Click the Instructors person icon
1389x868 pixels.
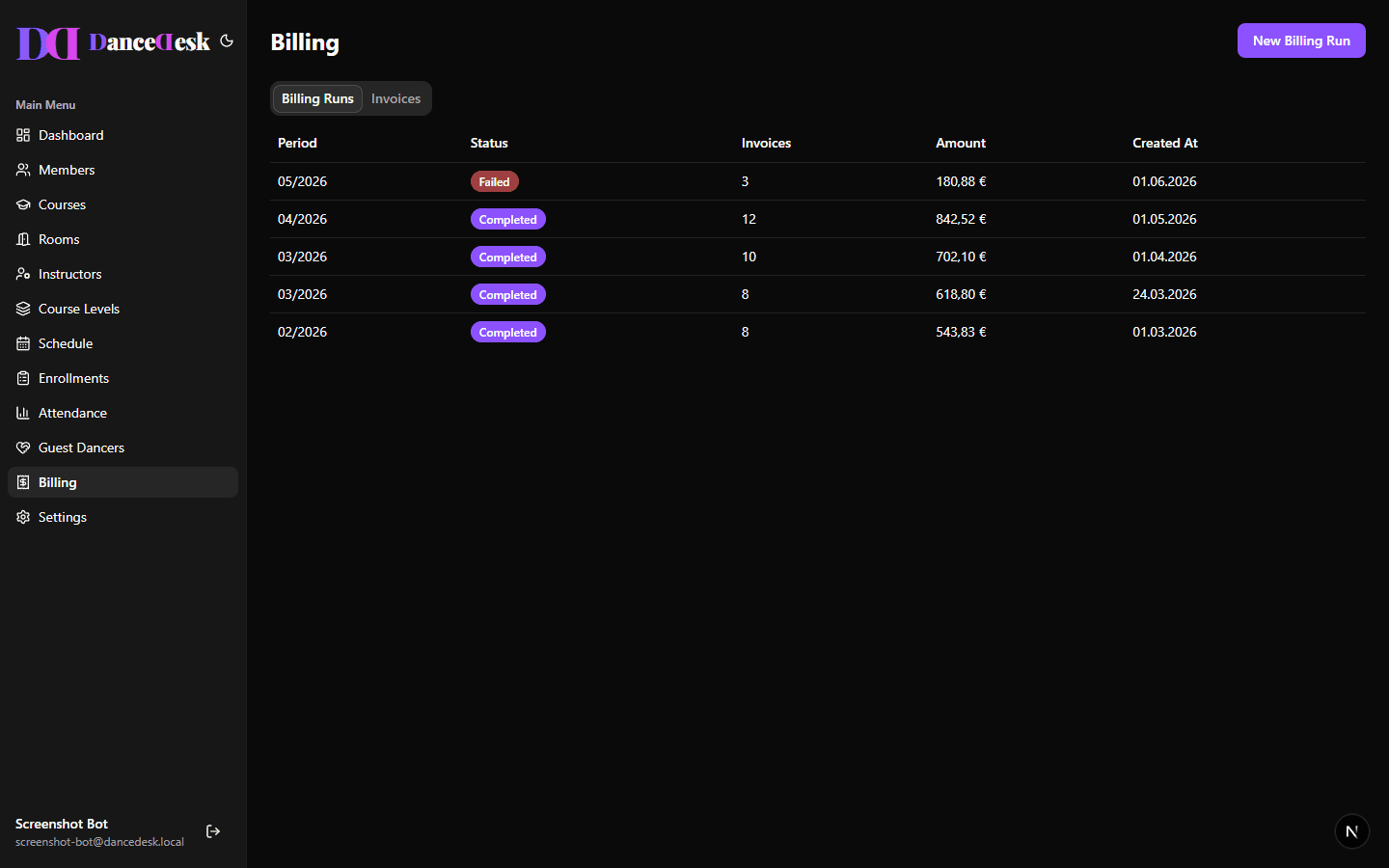pyautogui.click(x=23, y=274)
